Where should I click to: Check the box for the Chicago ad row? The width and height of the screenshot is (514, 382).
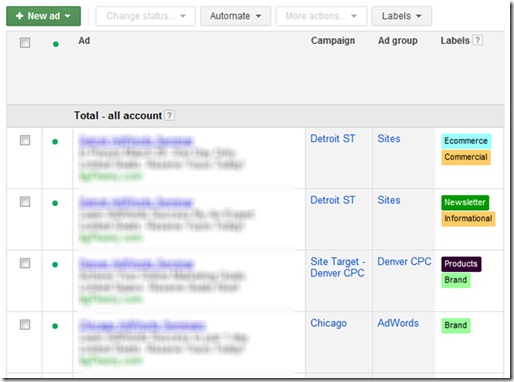pos(25,324)
